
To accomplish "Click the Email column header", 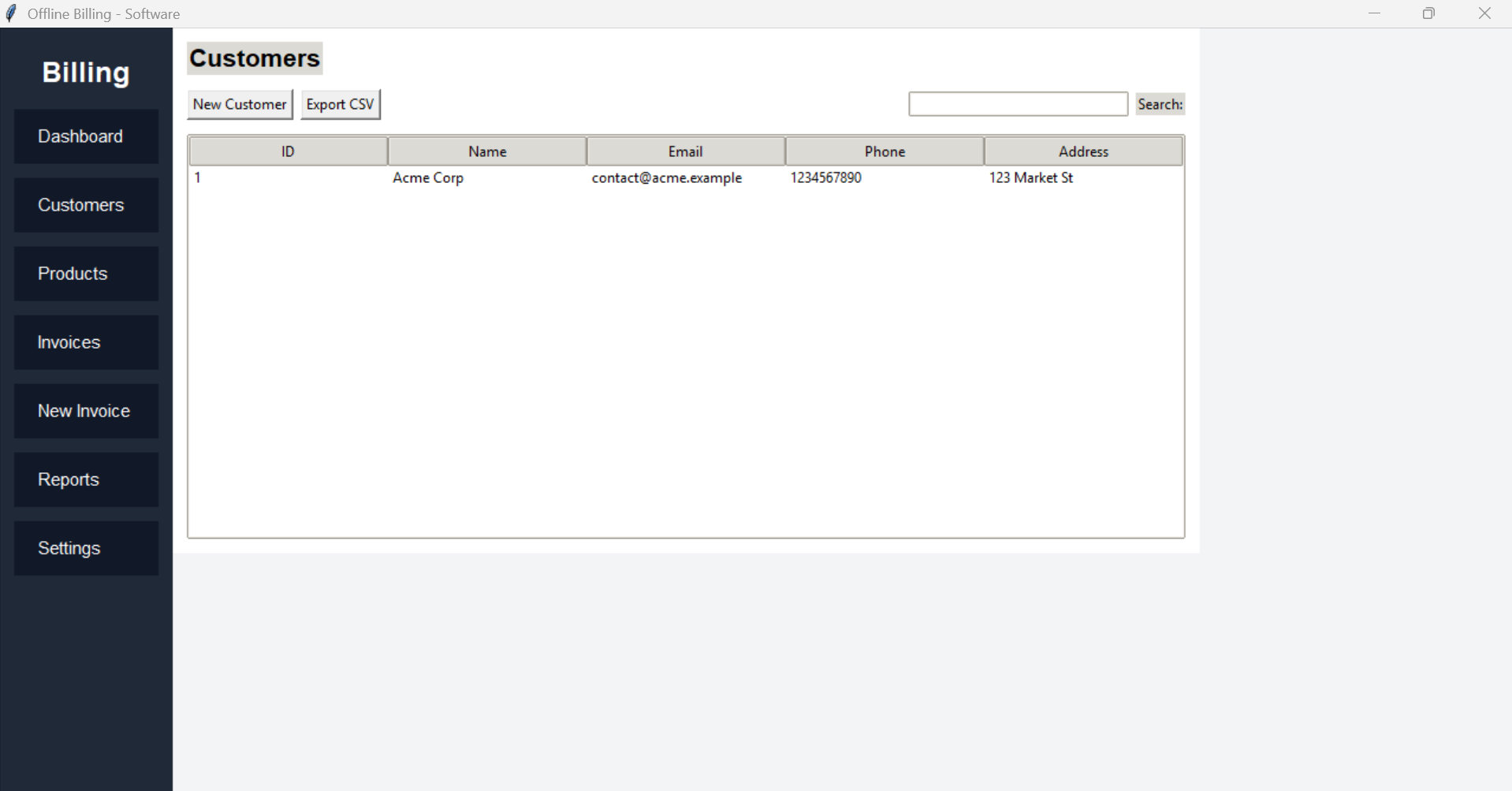I will tap(685, 151).
